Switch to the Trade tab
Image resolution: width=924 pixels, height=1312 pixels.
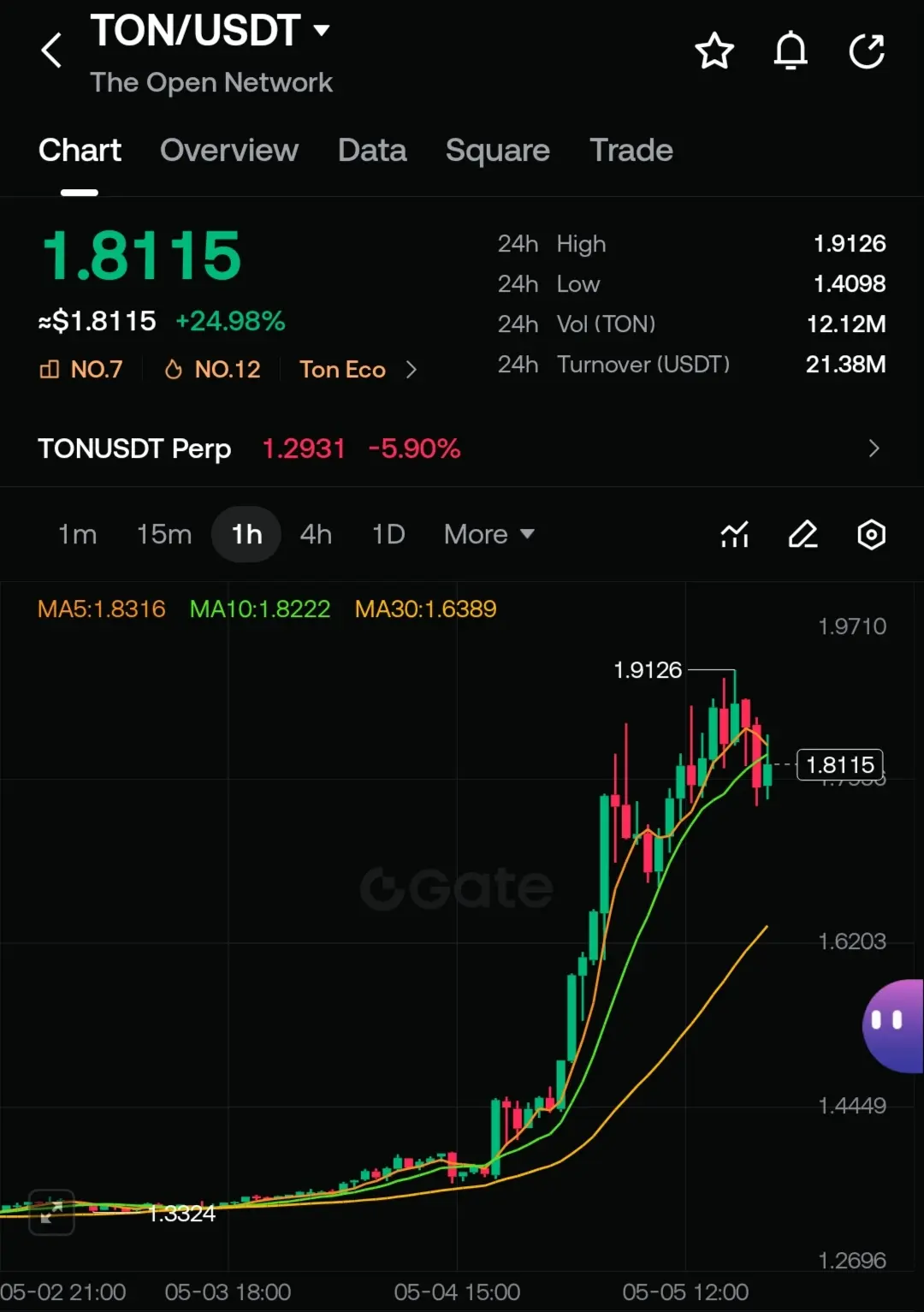pyautogui.click(x=631, y=151)
